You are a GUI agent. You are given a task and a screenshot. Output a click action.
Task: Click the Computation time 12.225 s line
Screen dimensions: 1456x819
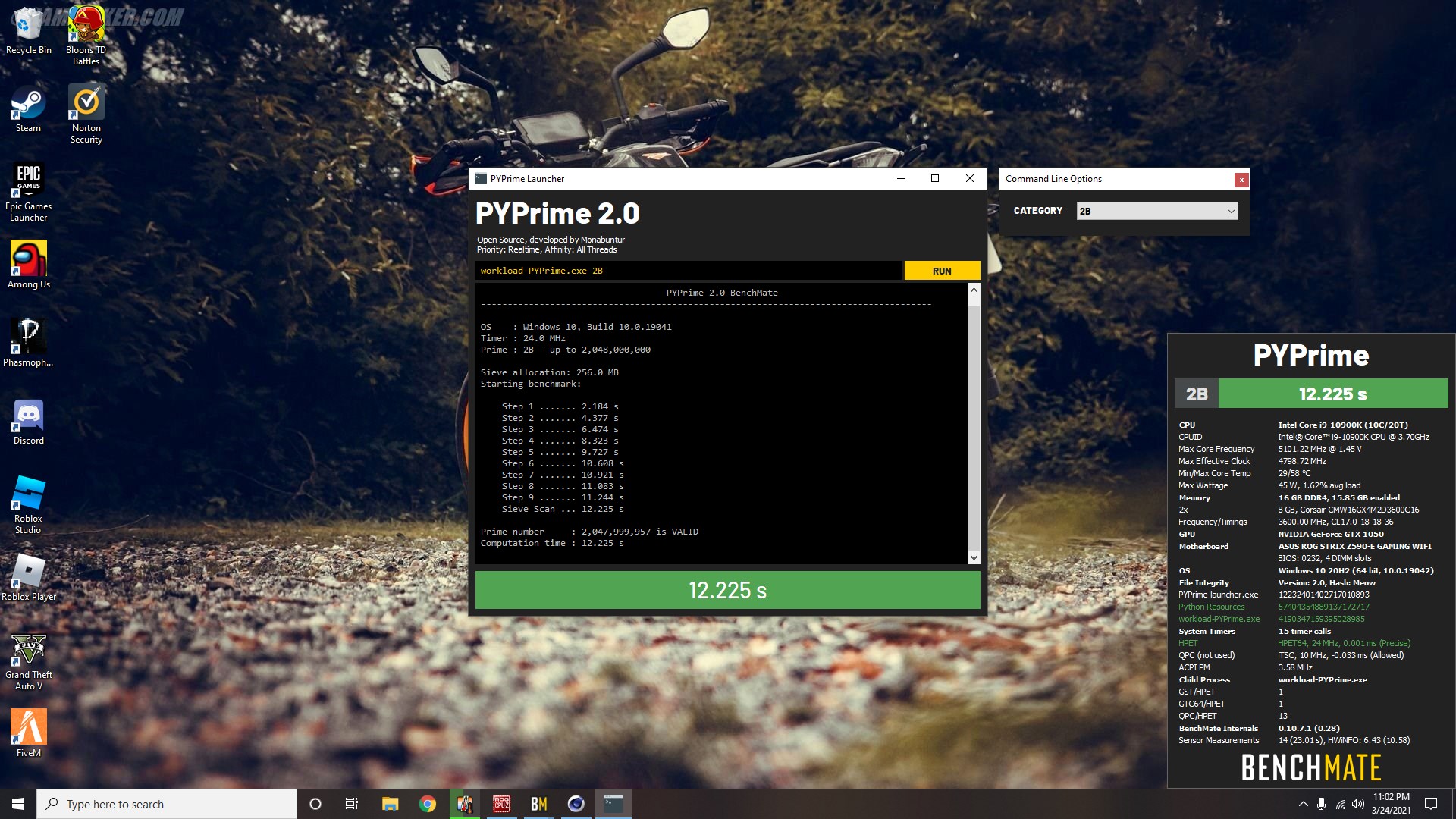tap(552, 543)
